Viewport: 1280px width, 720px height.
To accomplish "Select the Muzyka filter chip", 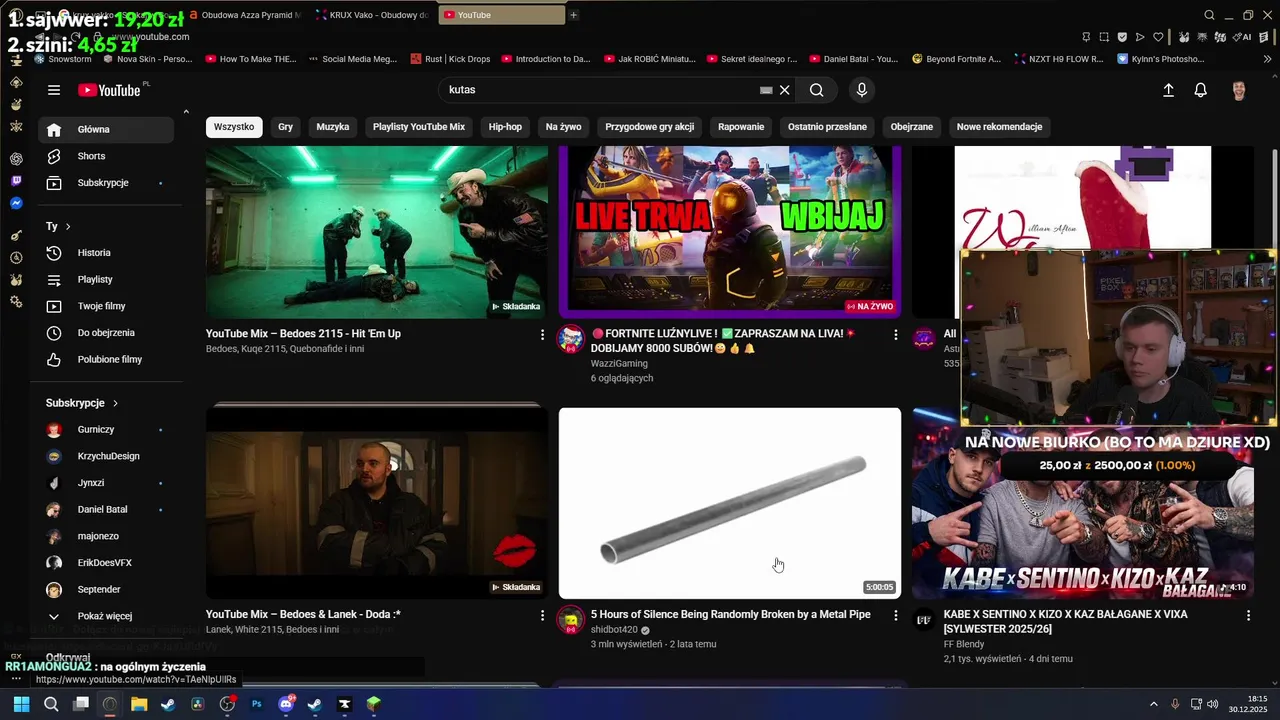I will pyautogui.click(x=333, y=127).
